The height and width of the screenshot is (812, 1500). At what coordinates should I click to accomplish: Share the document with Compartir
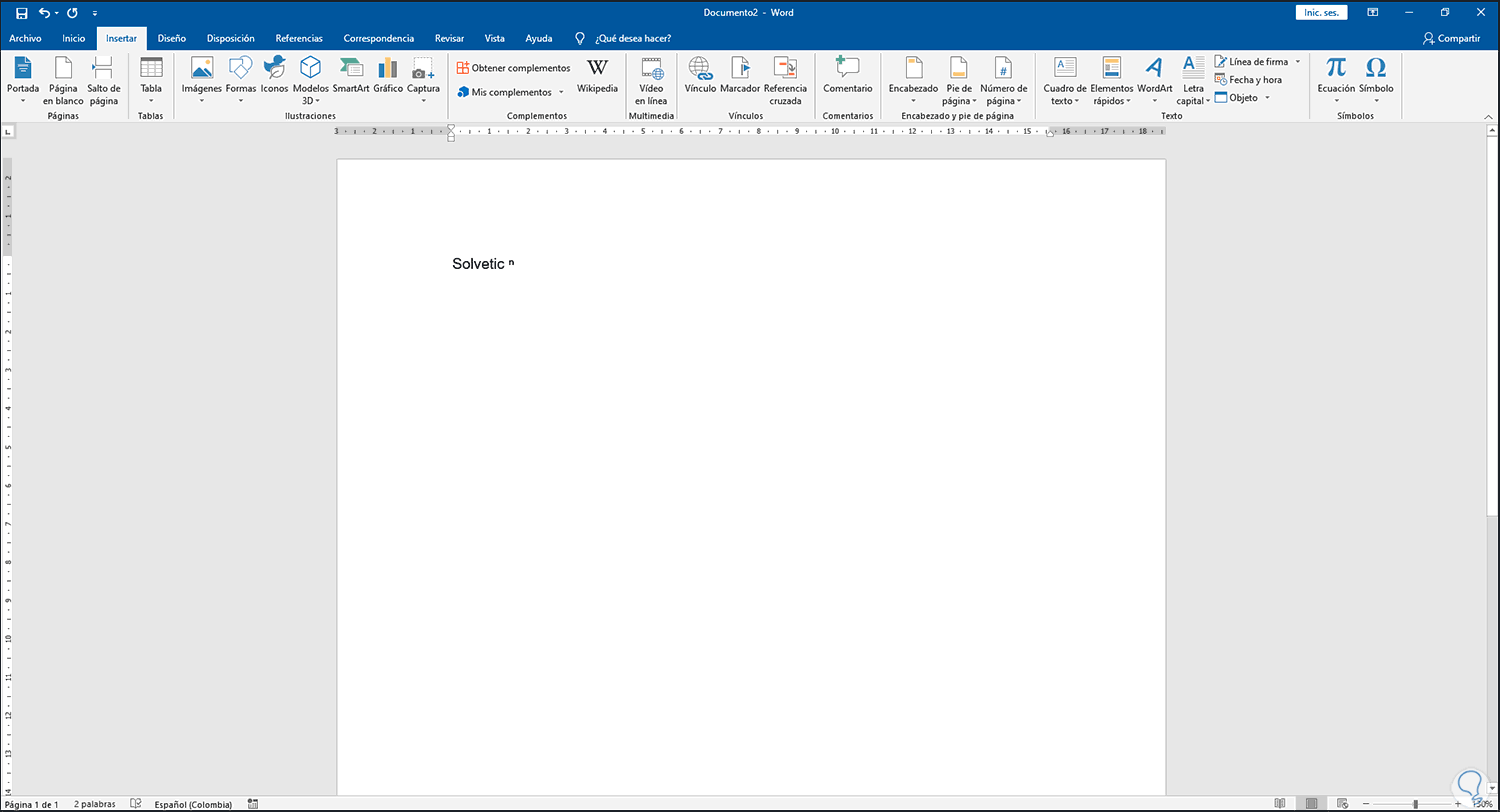(x=1451, y=38)
